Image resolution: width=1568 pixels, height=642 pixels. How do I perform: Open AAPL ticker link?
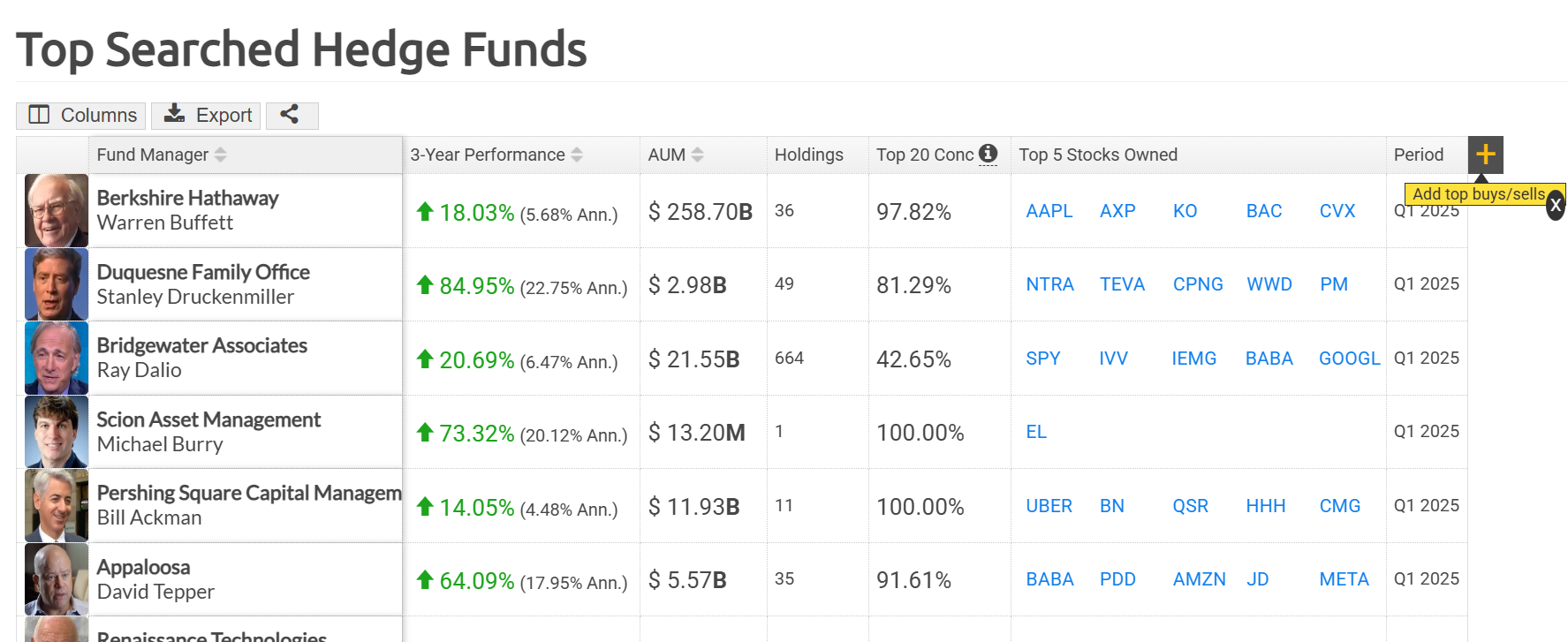point(1049,211)
